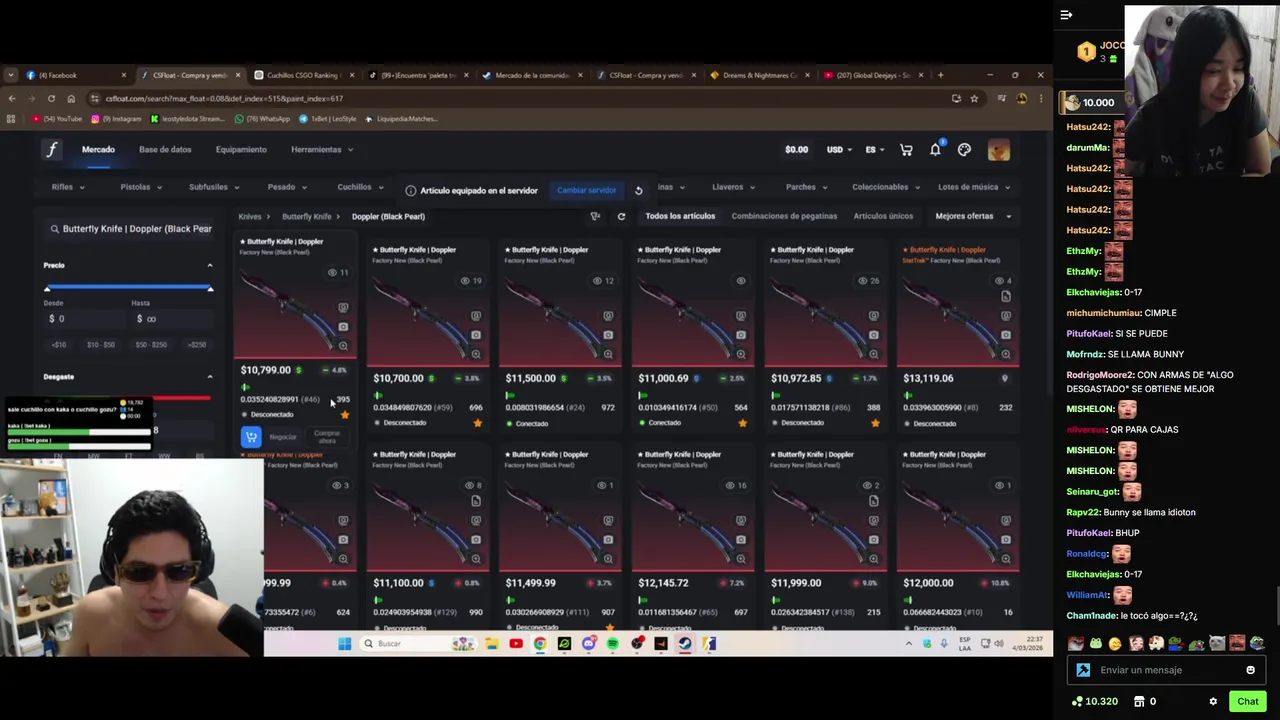The width and height of the screenshot is (1280, 720).
Task: Click the green Chat button
Action: (1247, 702)
